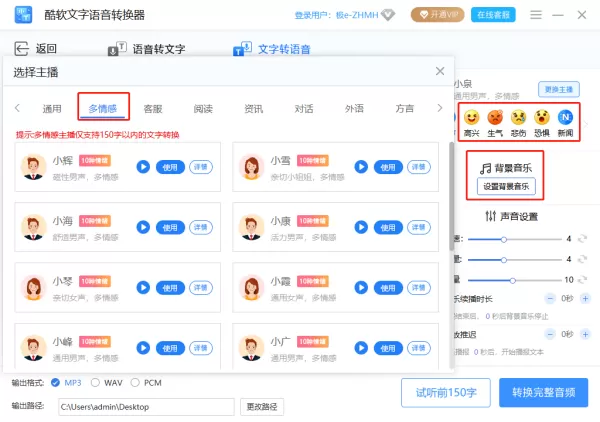Decrease 背景音乐 continue-play duration
600x422 pixels.
tap(550, 298)
